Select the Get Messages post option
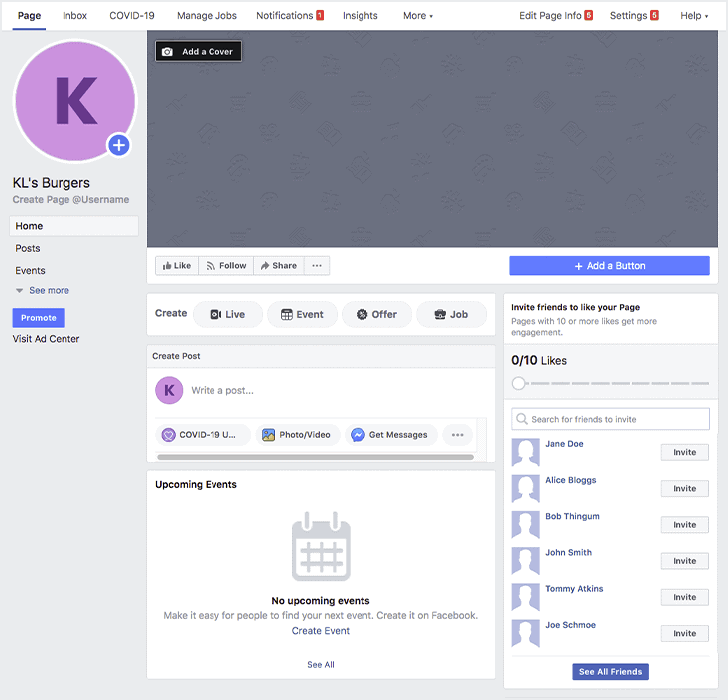This screenshot has width=728, height=700. [x=391, y=435]
